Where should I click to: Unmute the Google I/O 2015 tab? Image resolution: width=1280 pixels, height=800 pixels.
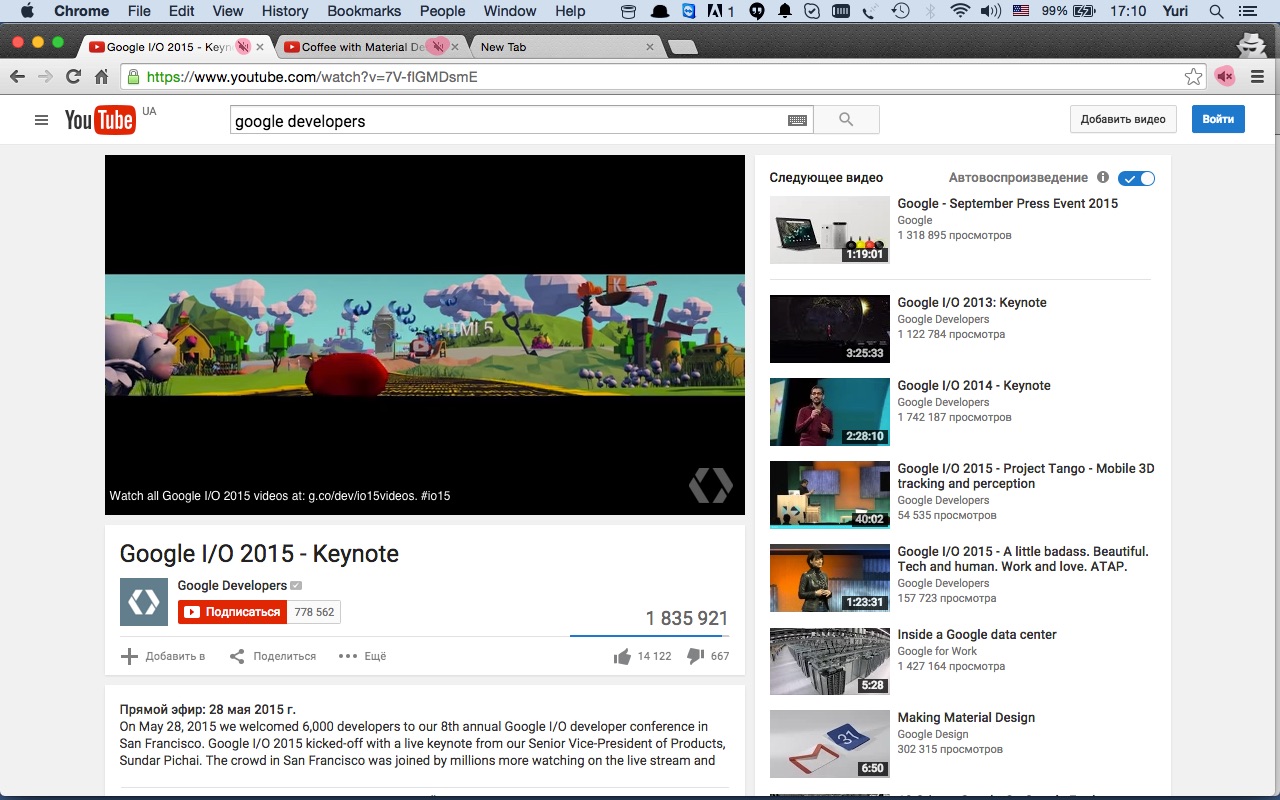click(x=243, y=47)
